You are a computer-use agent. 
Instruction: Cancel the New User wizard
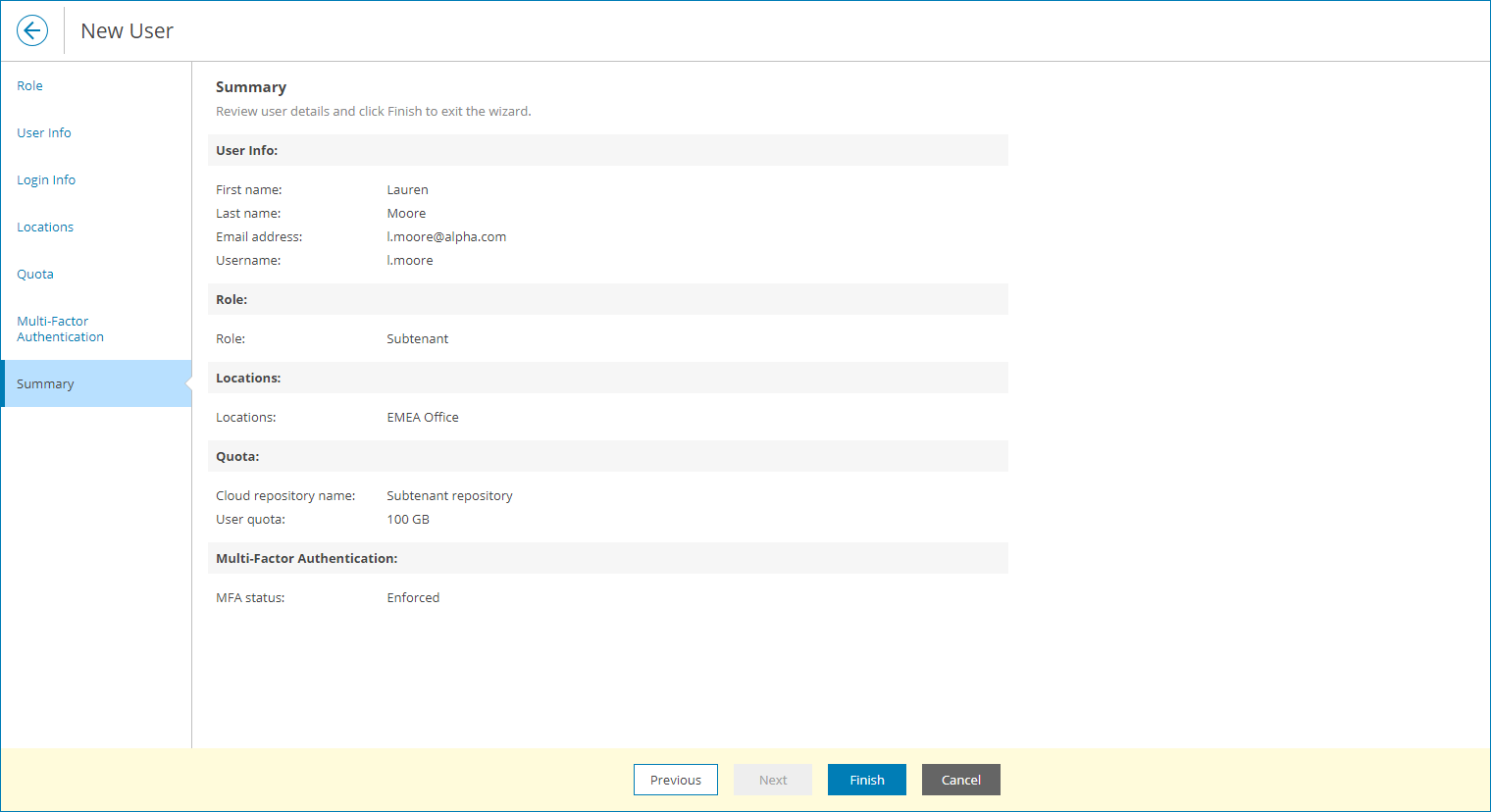point(961,780)
